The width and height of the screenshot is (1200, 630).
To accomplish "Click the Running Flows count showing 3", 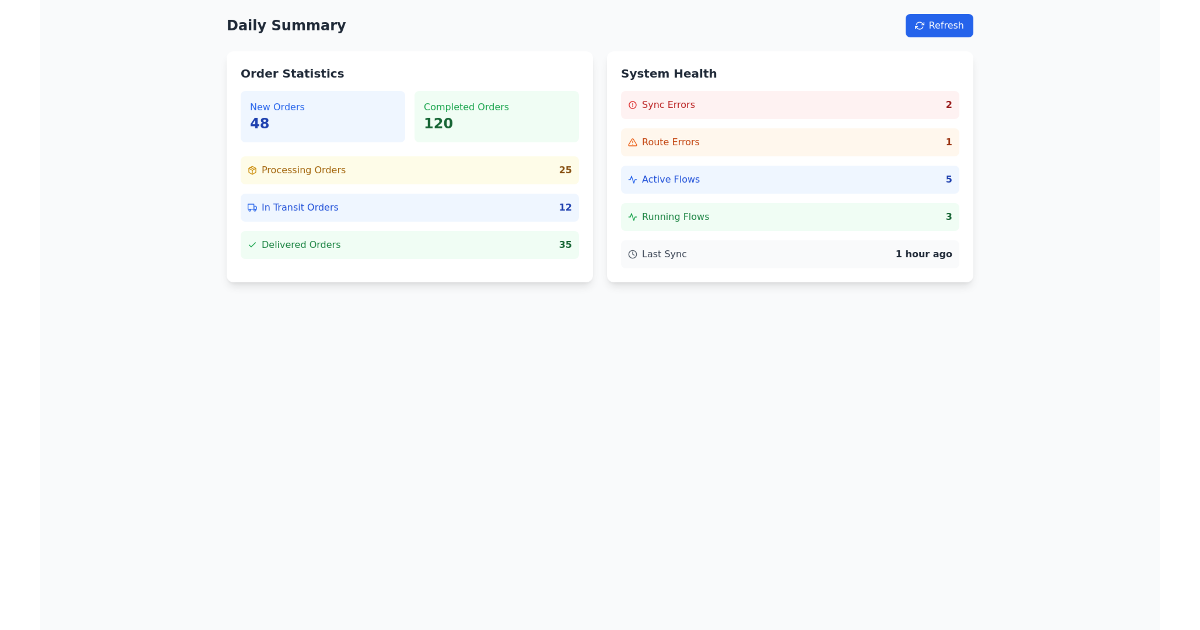I will [948, 217].
